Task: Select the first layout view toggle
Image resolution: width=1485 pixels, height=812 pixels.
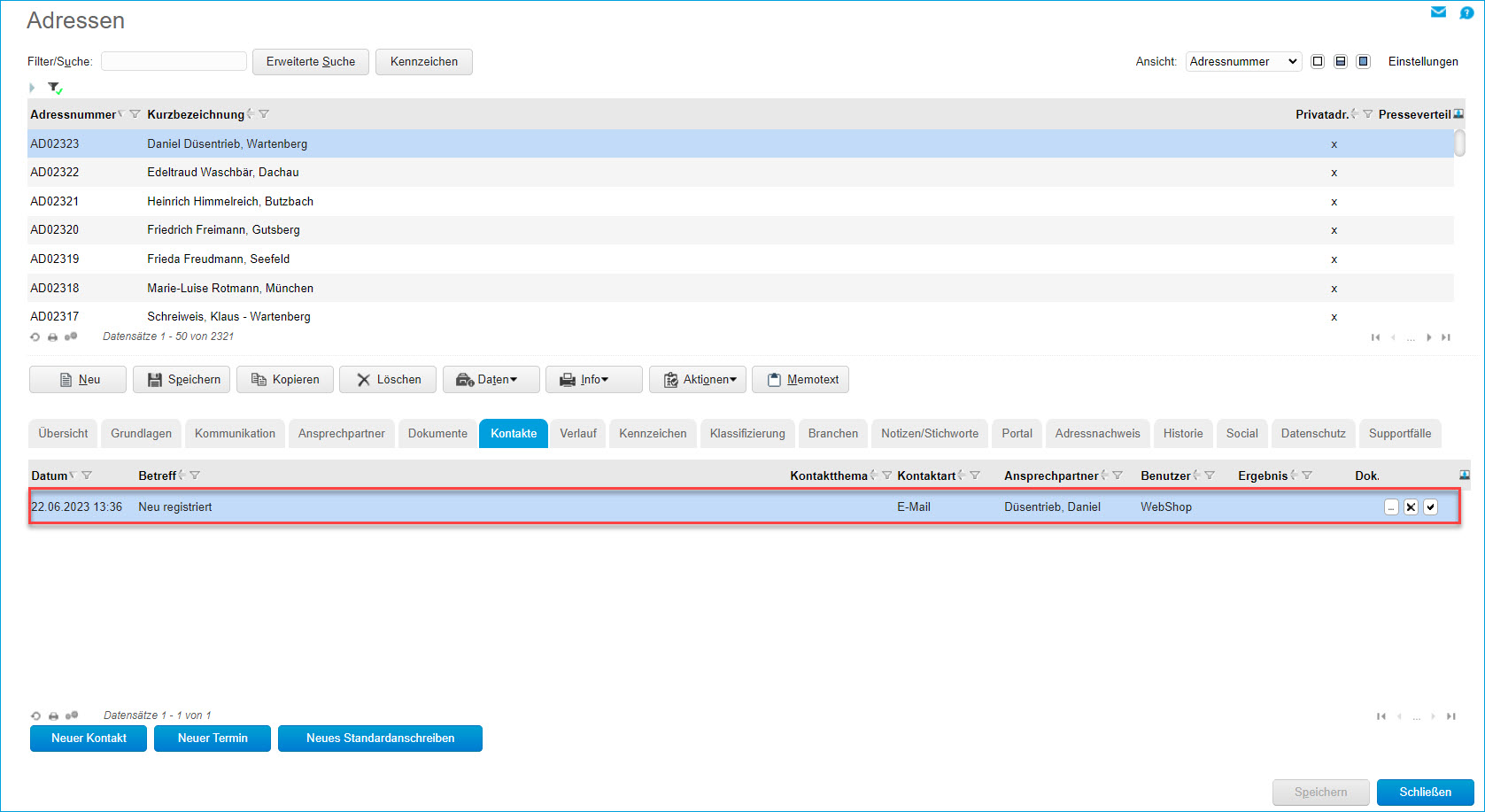Action: tap(1318, 61)
